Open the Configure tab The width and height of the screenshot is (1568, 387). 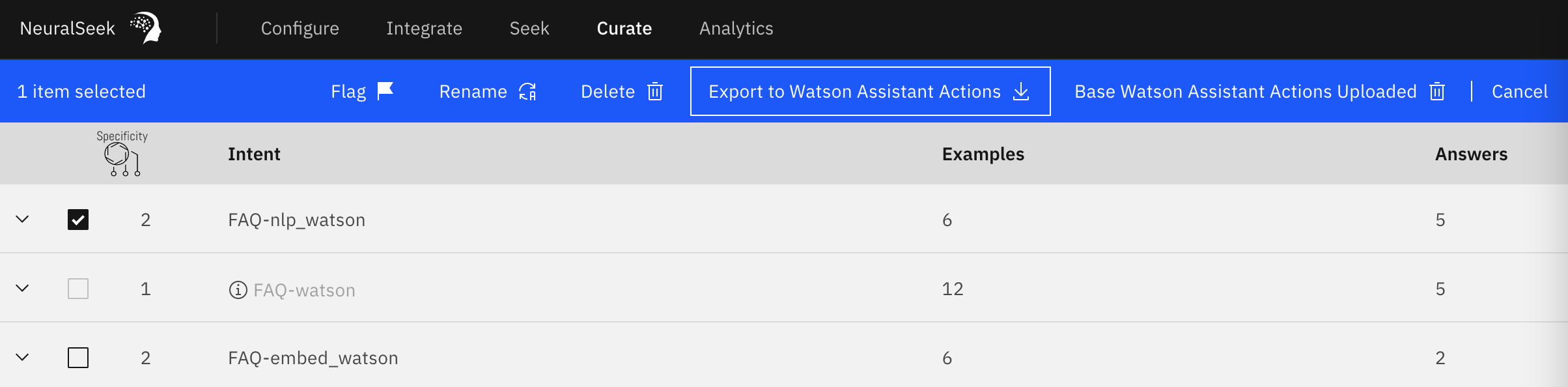[x=300, y=29]
